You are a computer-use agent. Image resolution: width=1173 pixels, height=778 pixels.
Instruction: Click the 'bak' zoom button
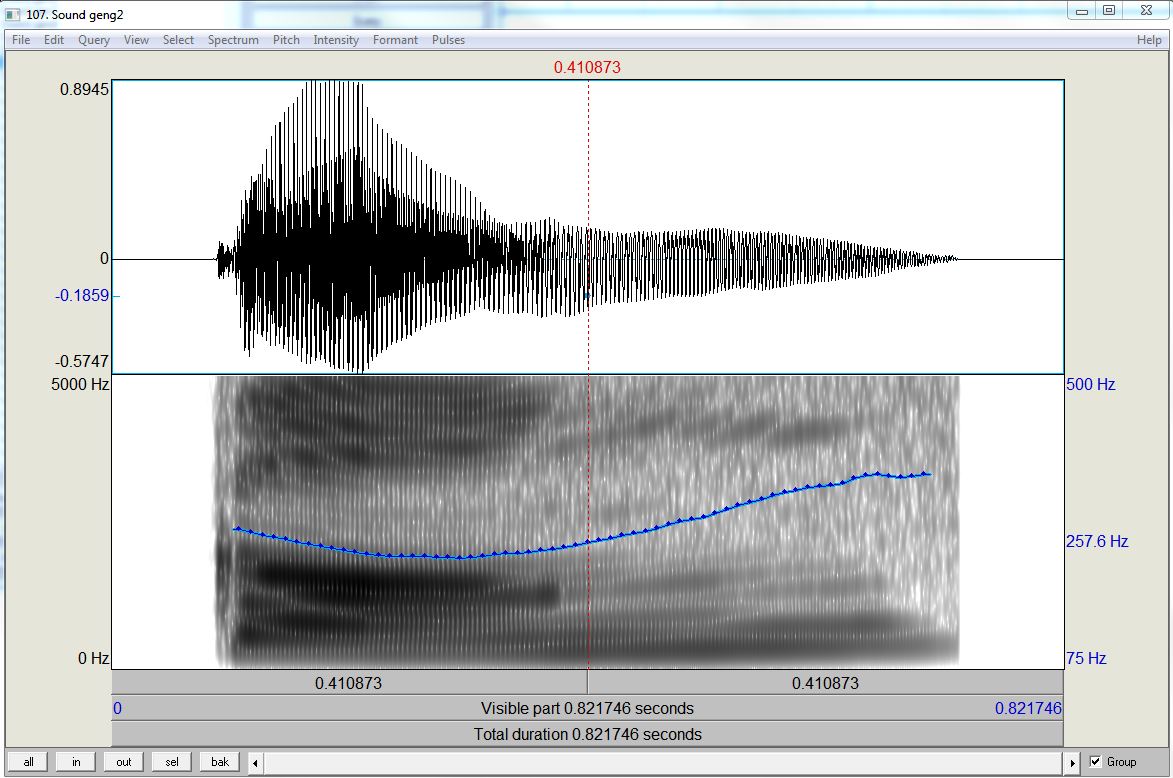pos(219,762)
